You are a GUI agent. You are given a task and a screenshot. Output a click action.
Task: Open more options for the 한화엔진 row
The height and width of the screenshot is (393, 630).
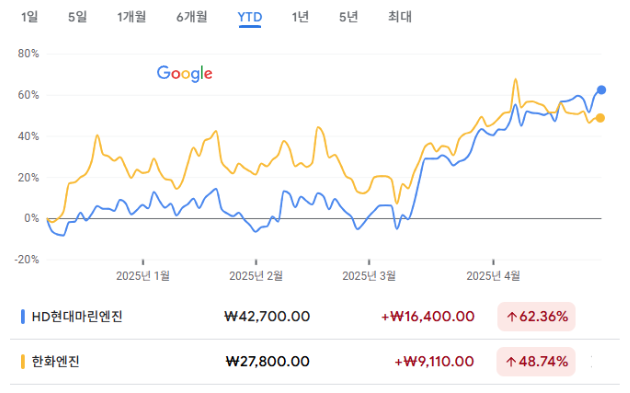pyautogui.click(x=592, y=362)
